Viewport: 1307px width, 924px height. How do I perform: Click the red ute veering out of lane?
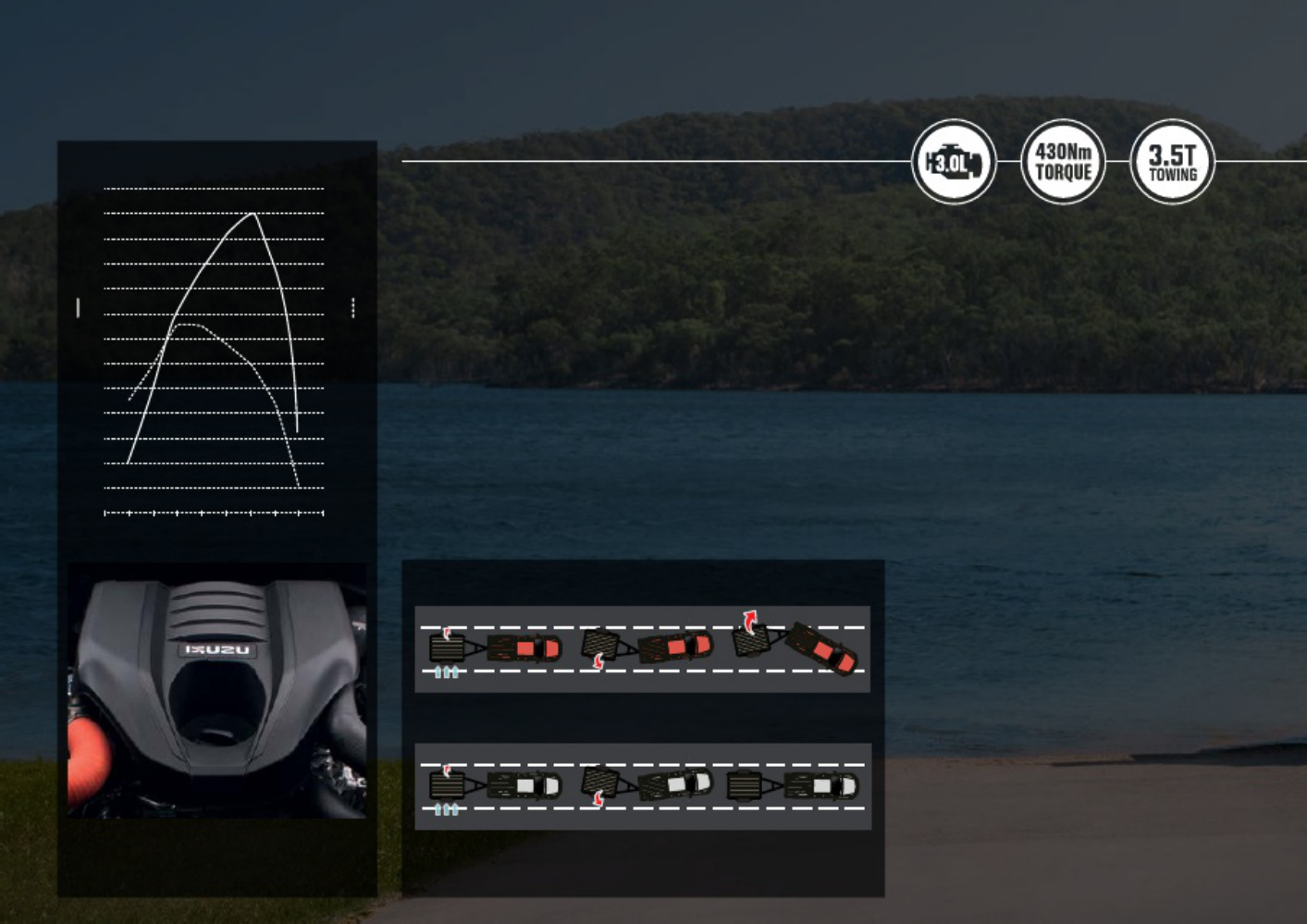pyautogui.click(x=822, y=648)
